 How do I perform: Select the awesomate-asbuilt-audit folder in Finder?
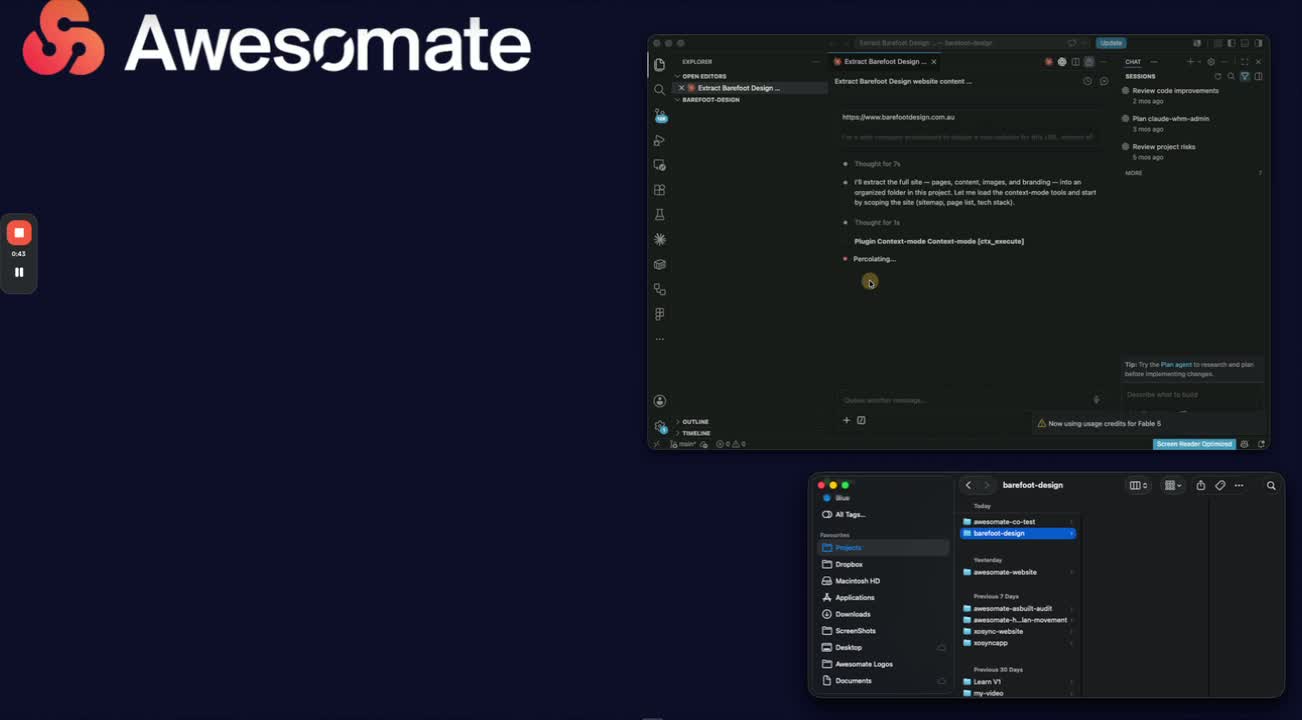(1018, 609)
